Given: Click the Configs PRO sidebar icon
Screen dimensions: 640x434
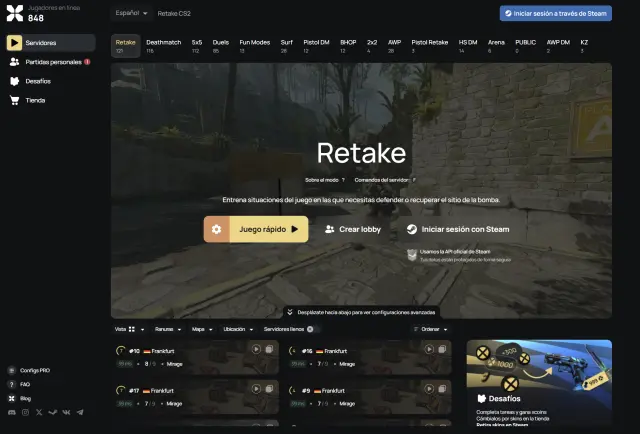Looking at the screenshot, I should 11,370.
